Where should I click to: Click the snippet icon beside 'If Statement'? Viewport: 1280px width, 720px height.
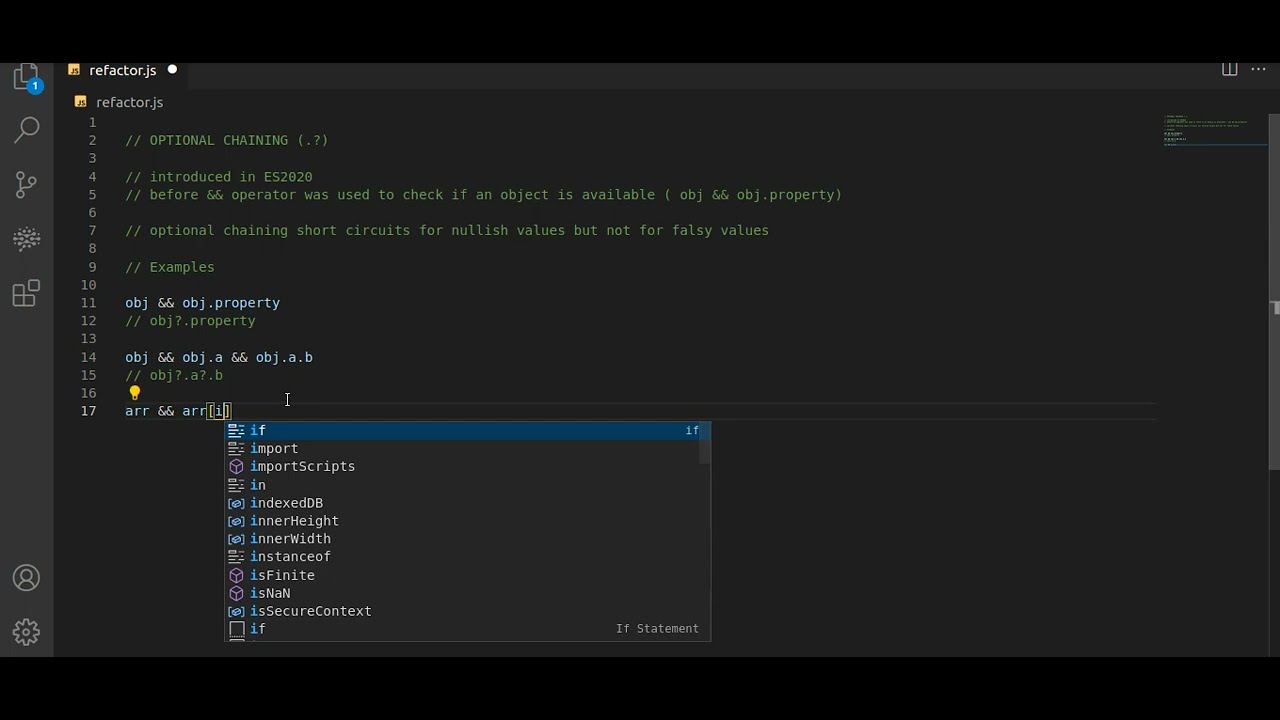tap(236, 629)
